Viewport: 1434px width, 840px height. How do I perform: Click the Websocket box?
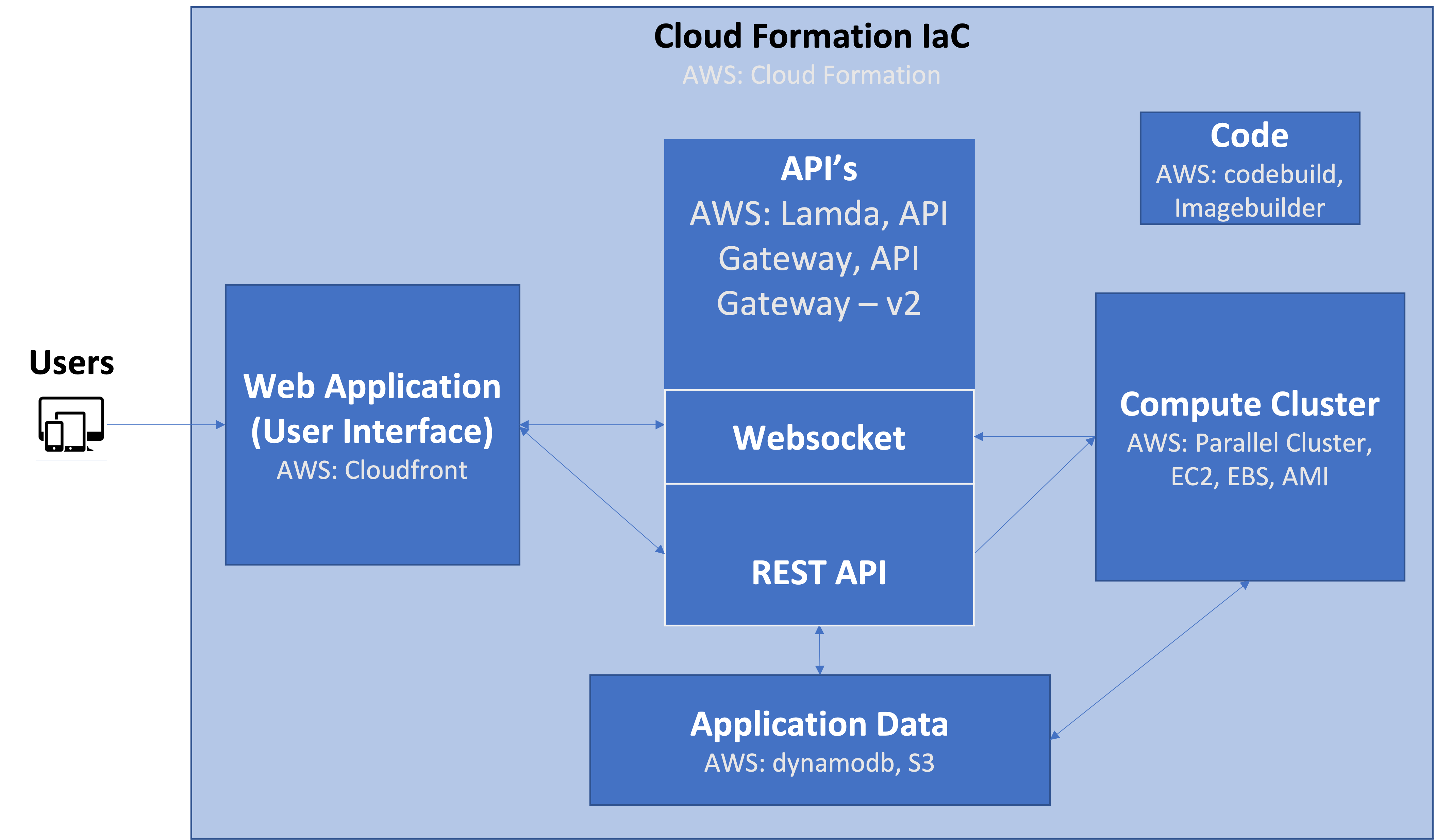(819, 437)
